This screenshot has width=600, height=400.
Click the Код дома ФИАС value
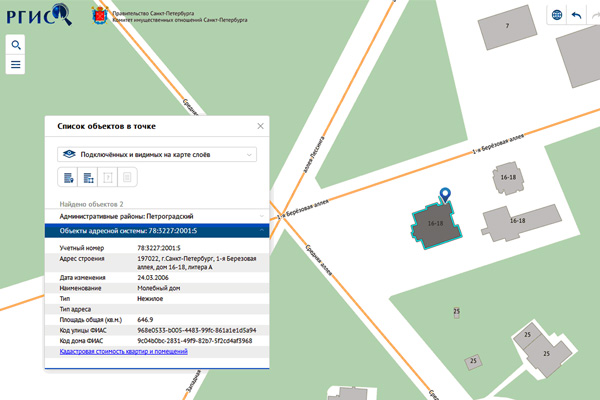pos(196,340)
